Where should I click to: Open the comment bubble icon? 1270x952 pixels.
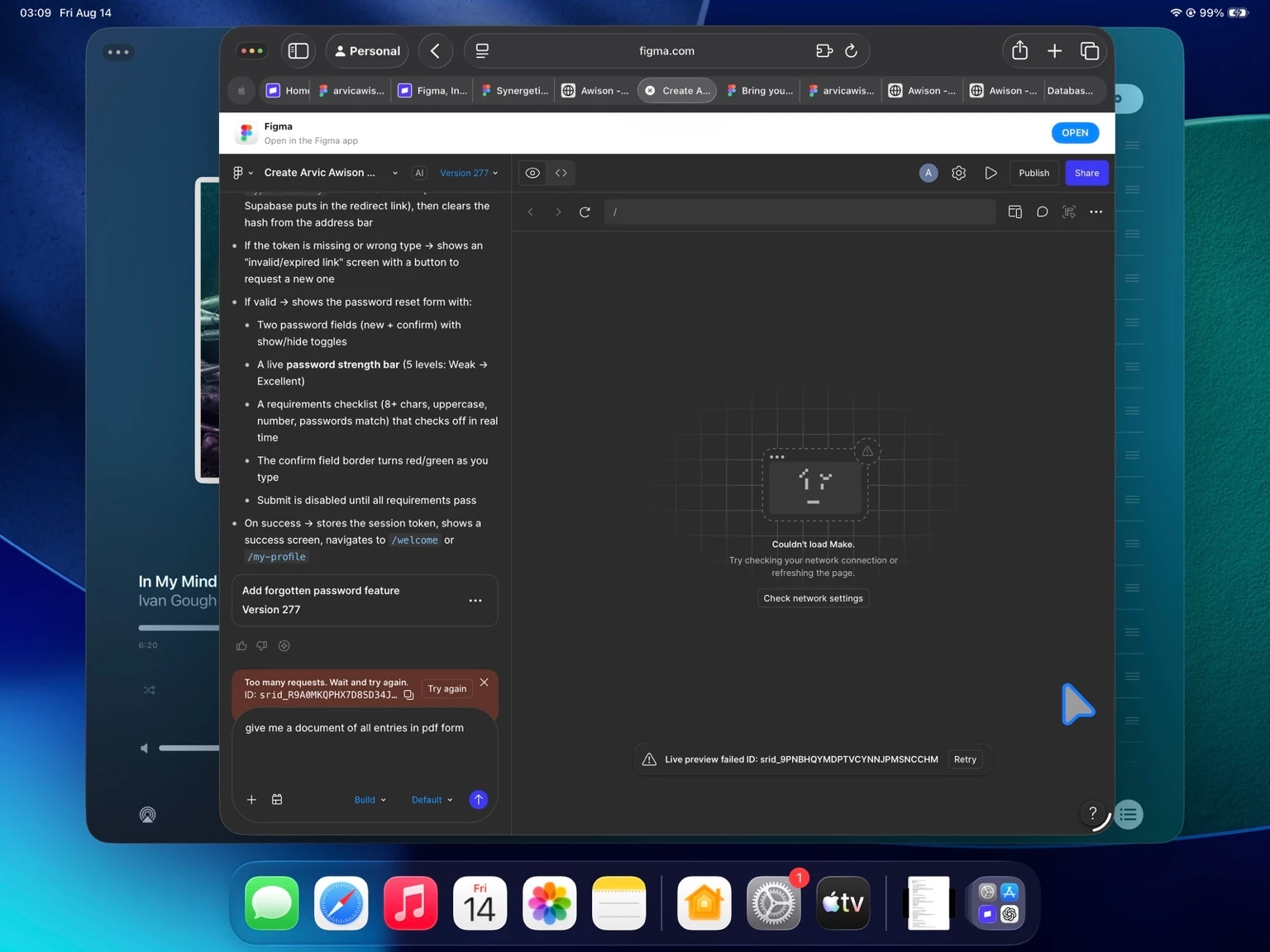(1043, 212)
